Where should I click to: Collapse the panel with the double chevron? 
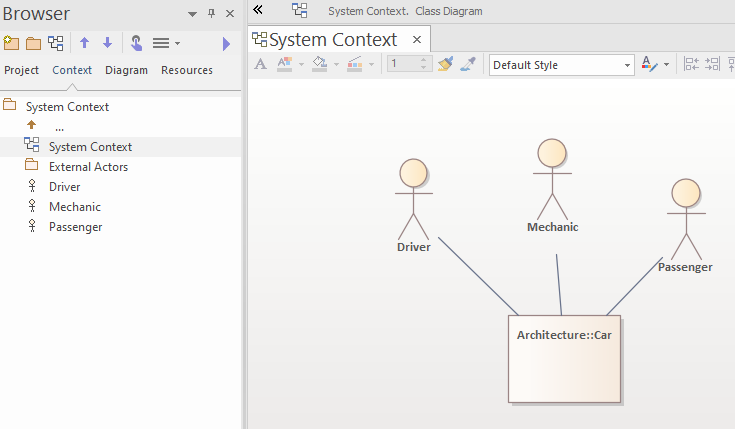coord(258,9)
